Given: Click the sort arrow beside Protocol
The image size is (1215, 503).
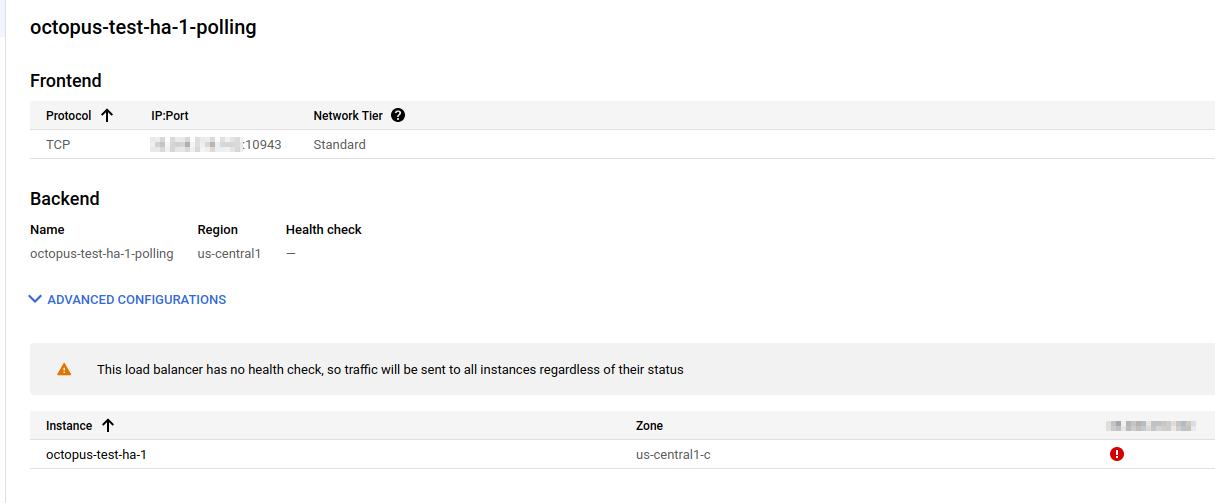Looking at the screenshot, I should coord(107,115).
